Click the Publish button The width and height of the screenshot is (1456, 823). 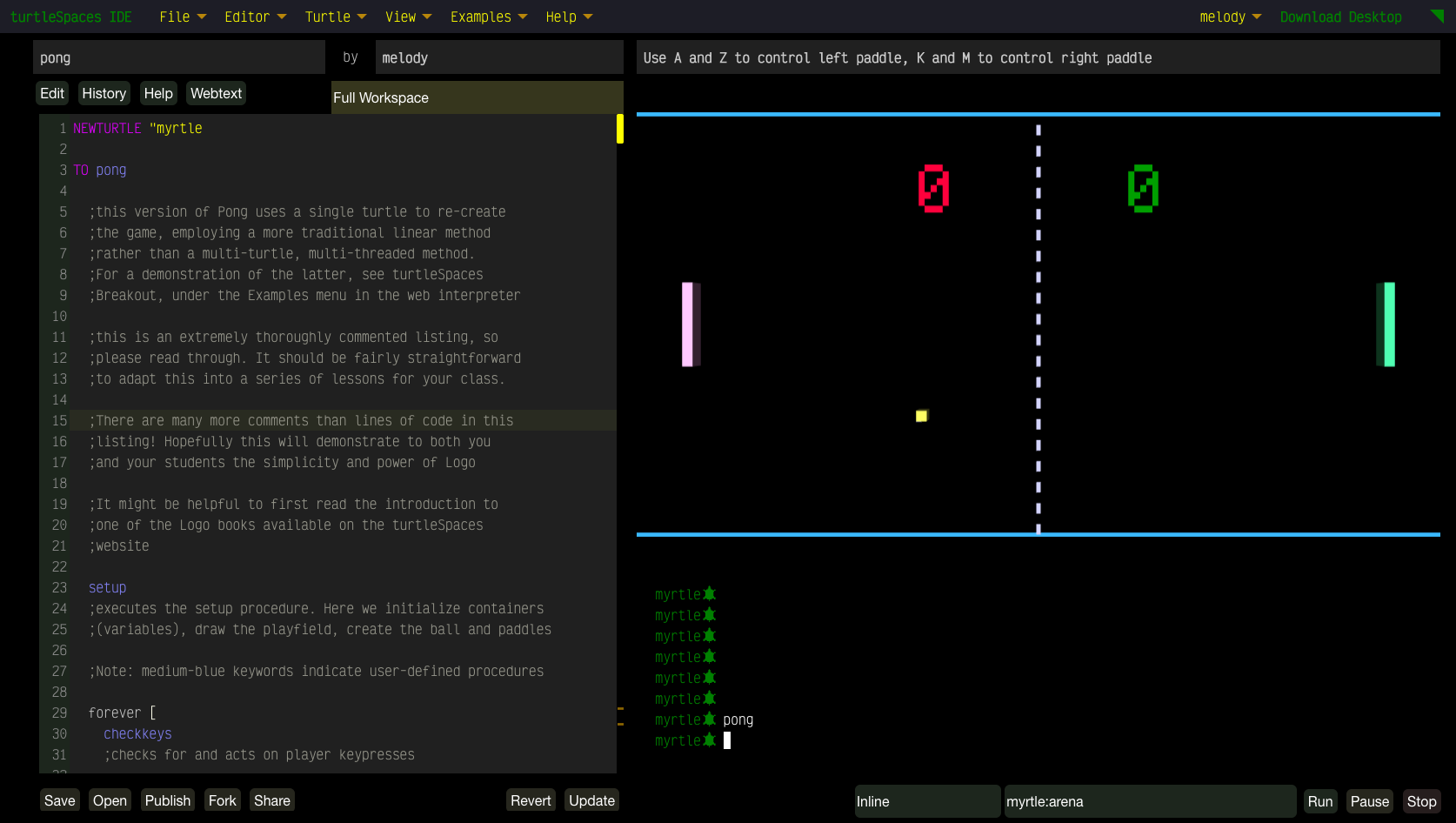pos(167,800)
